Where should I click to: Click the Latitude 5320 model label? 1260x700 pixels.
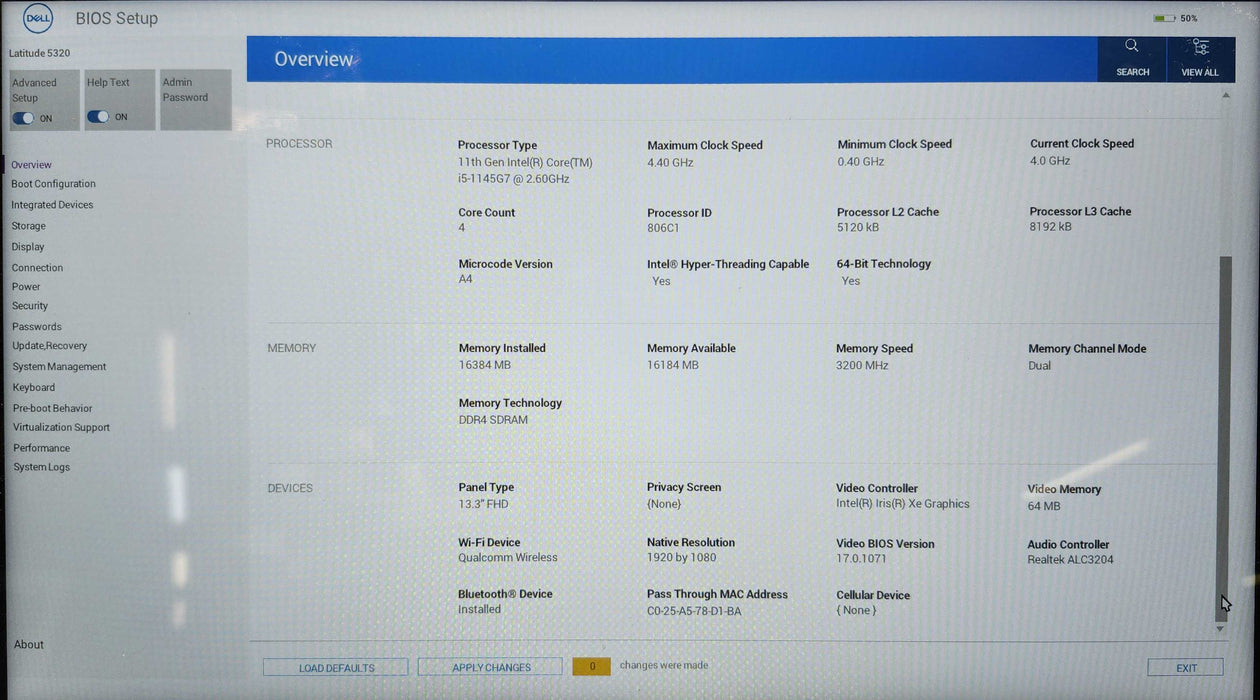(40, 53)
